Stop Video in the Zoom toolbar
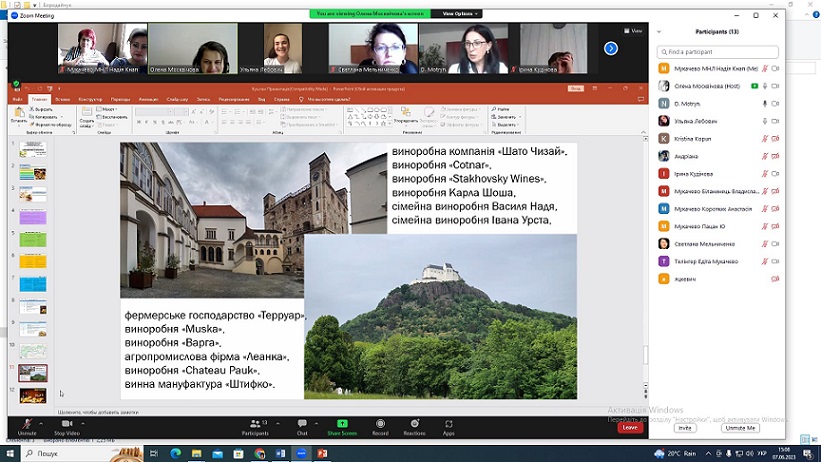Screen dimensions: 821x462 point(66,426)
